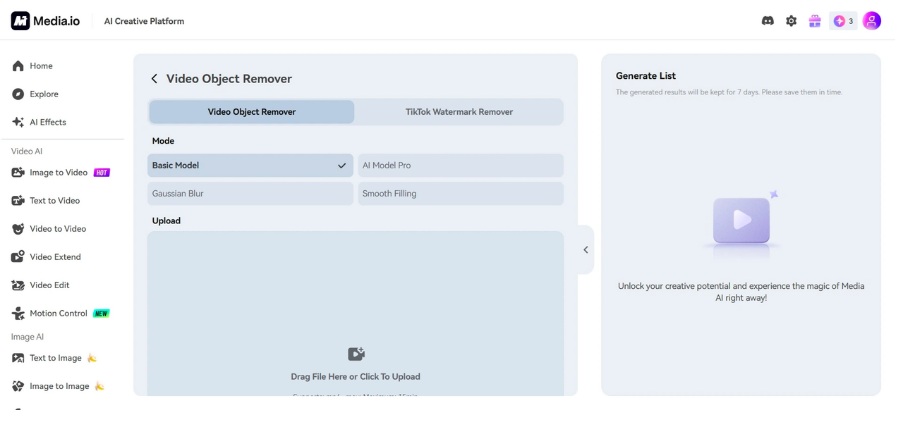899x437 pixels.
Task: Click the Image AI section label
Action: [x=27, y=337]
